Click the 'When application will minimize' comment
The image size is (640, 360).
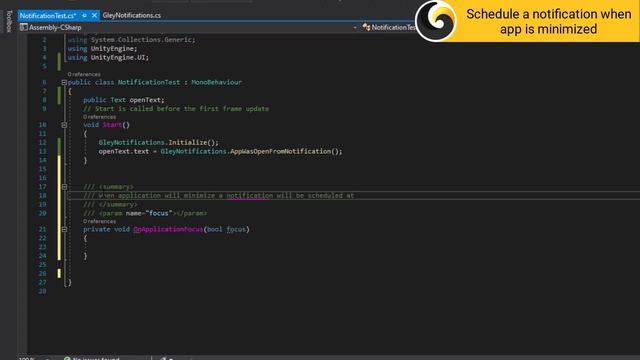(218, 196)
